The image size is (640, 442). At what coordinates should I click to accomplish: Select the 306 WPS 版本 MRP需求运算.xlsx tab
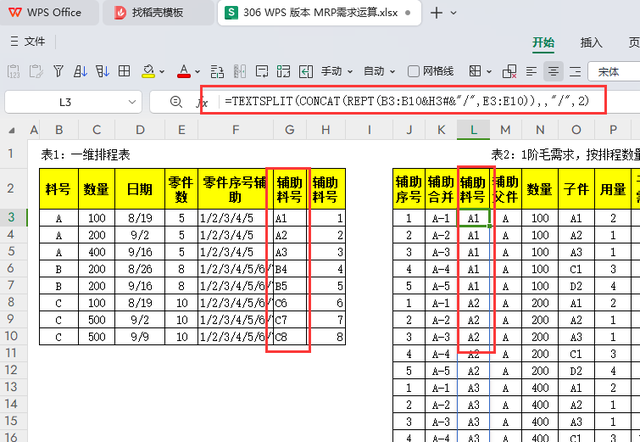(x=319, y=13)
